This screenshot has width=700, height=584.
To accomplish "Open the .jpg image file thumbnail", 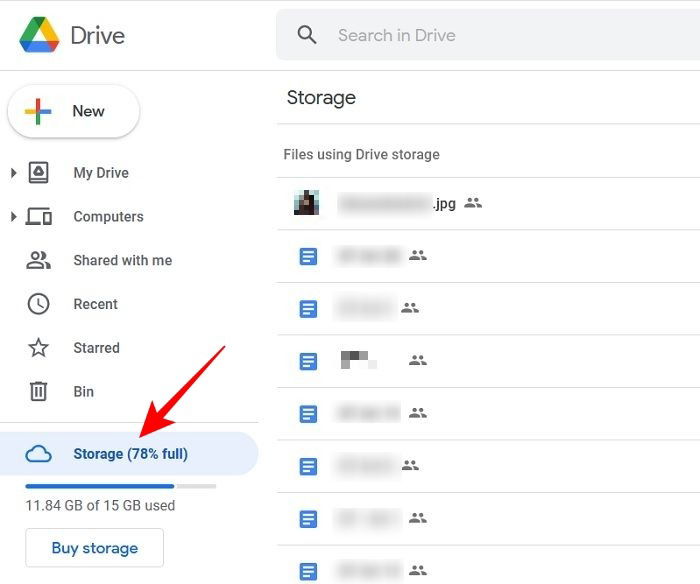I will click(x=306, y=203).
